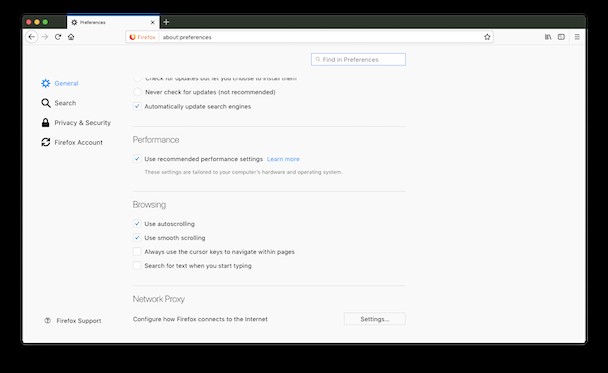Reload the page with the refresh icon
608x373 pixels.
pos(58,37)
